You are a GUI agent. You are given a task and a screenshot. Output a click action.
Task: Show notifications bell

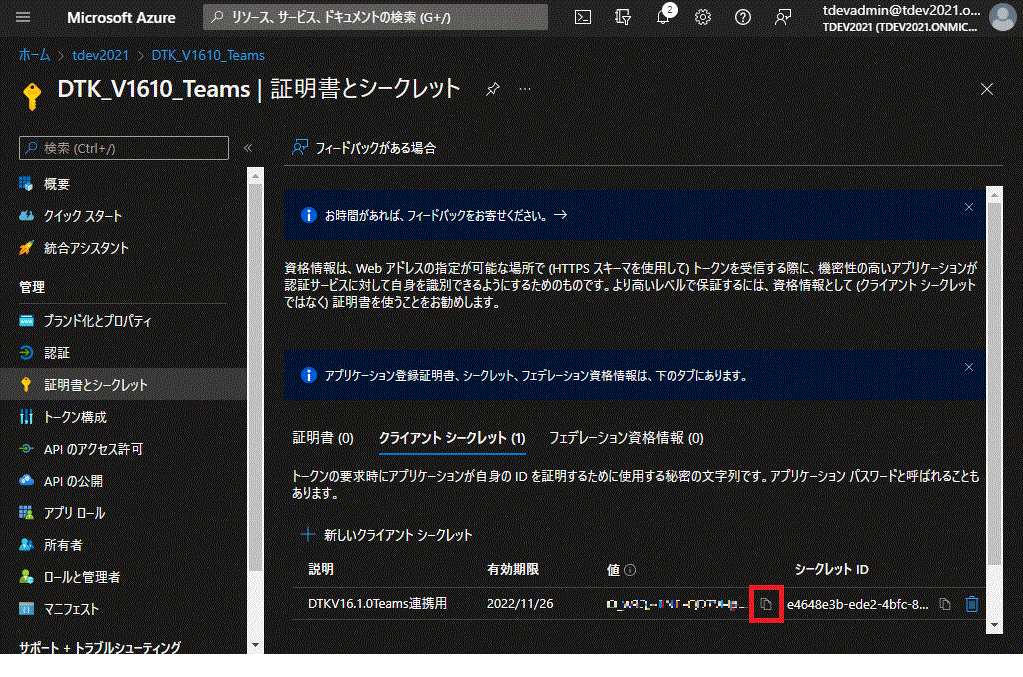click(663, 18)
